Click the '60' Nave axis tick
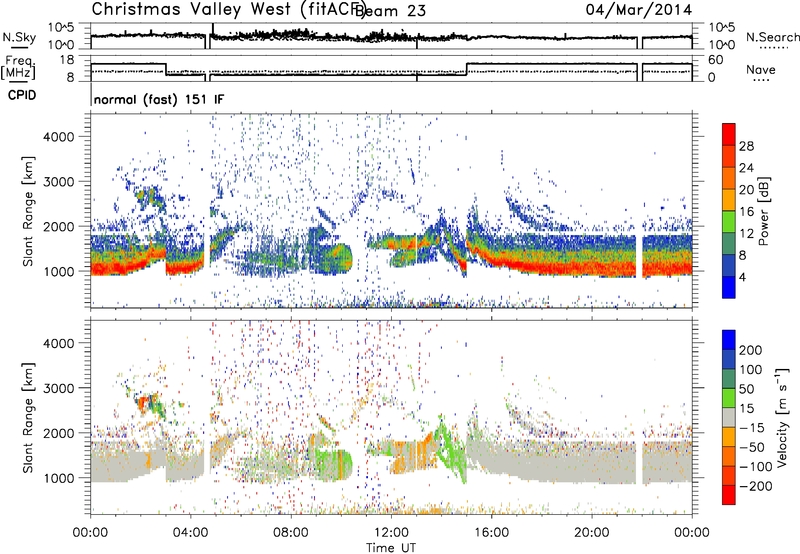The image size is (800, 554). pyautogui.click(x=716, y=60)
